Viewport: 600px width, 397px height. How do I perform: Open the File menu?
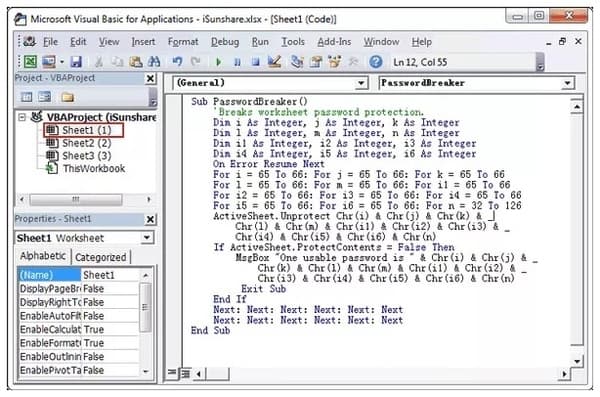pyautogui.click(x=50, y=42)
